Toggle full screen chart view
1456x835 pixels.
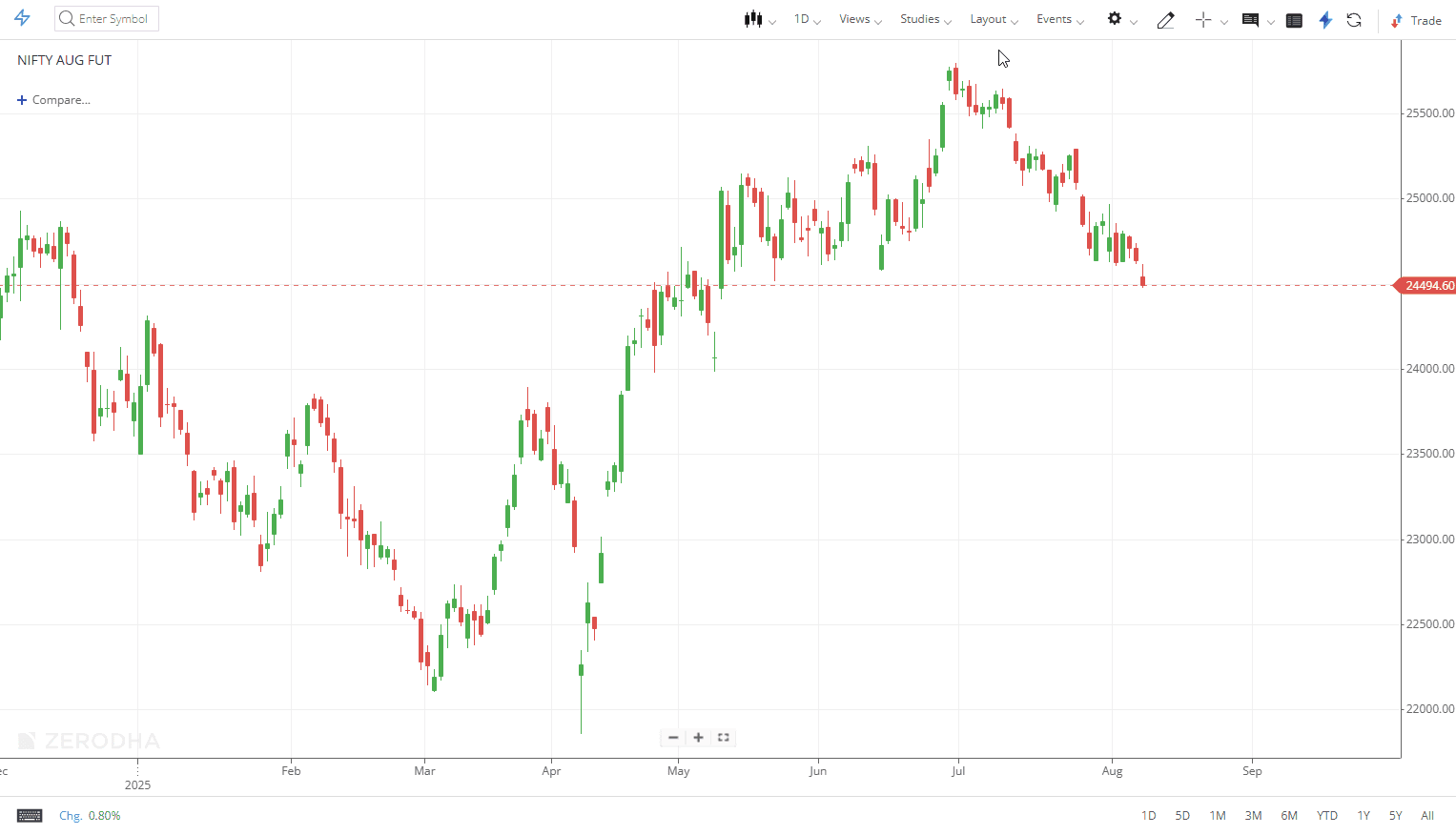click(724, 738)
